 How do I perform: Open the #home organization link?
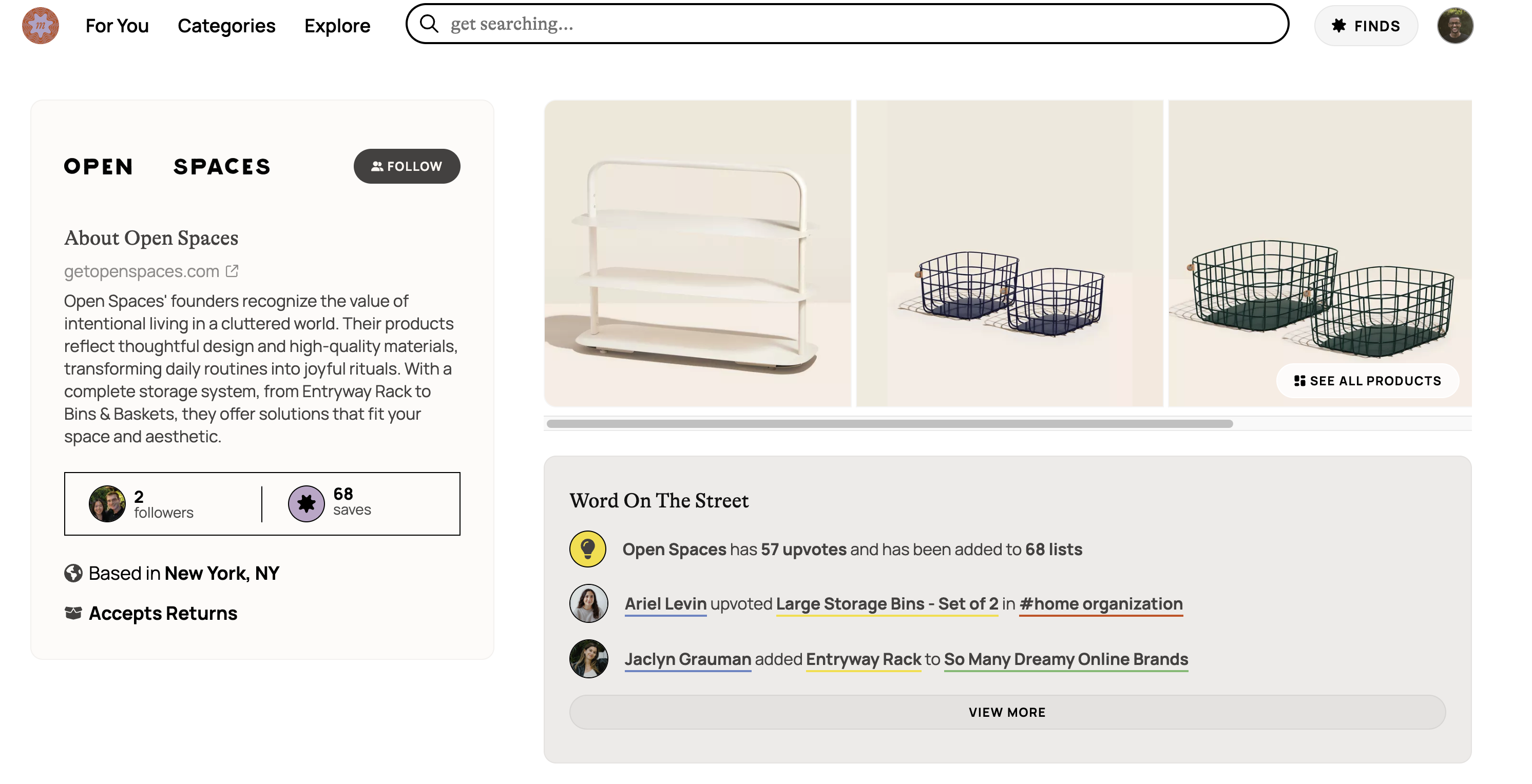[1101, 603]
